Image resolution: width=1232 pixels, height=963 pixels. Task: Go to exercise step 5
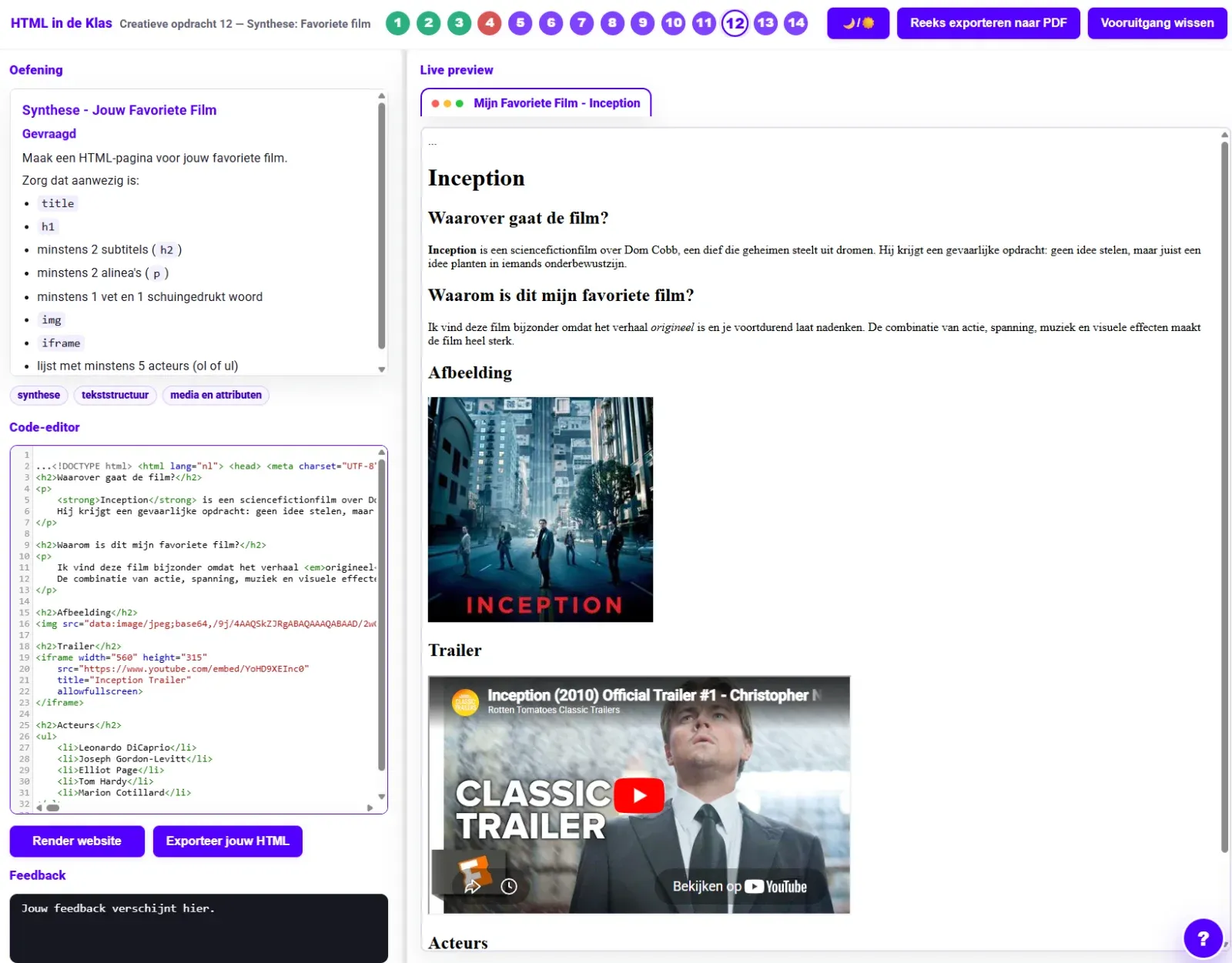[521, 23]
